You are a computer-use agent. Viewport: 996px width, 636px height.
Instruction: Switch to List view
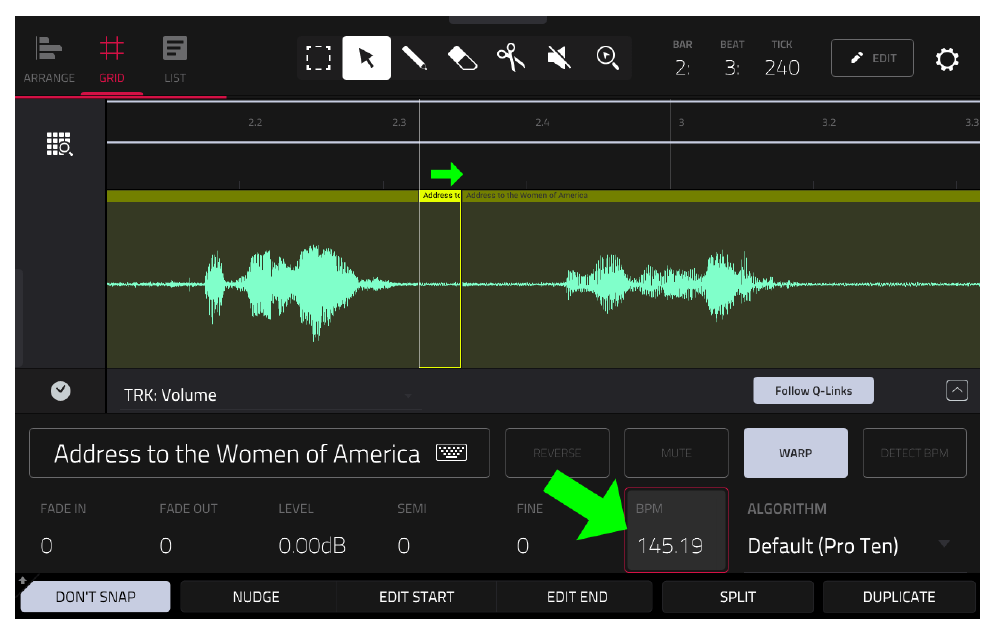pos(175,60)
